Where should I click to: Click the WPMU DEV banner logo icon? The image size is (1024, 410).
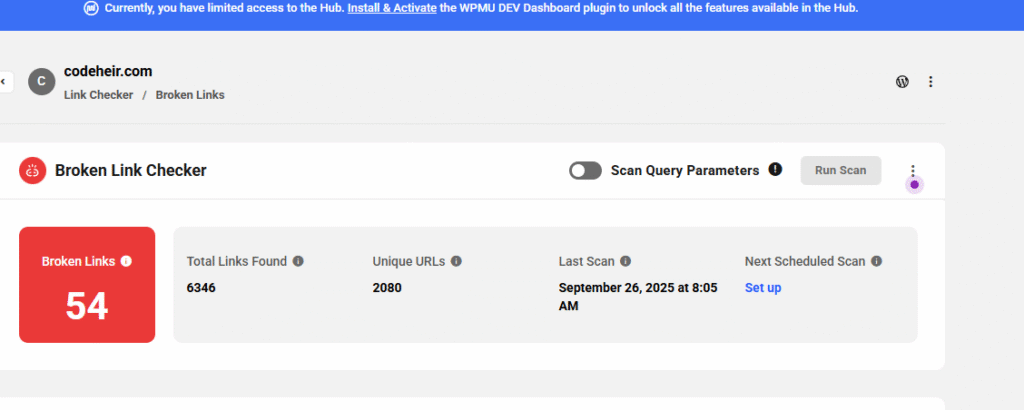pos(91,8)
